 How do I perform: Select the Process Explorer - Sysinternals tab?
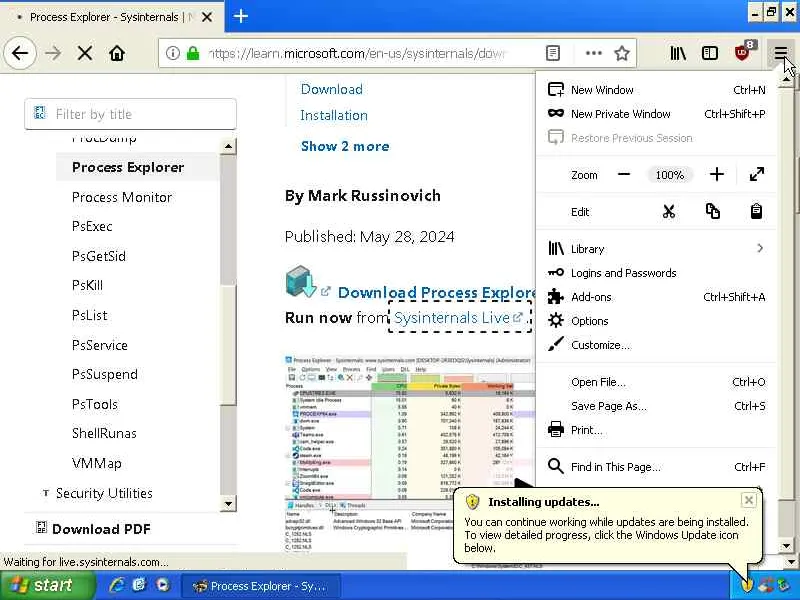pyautogui.click(x=112, y=17)
